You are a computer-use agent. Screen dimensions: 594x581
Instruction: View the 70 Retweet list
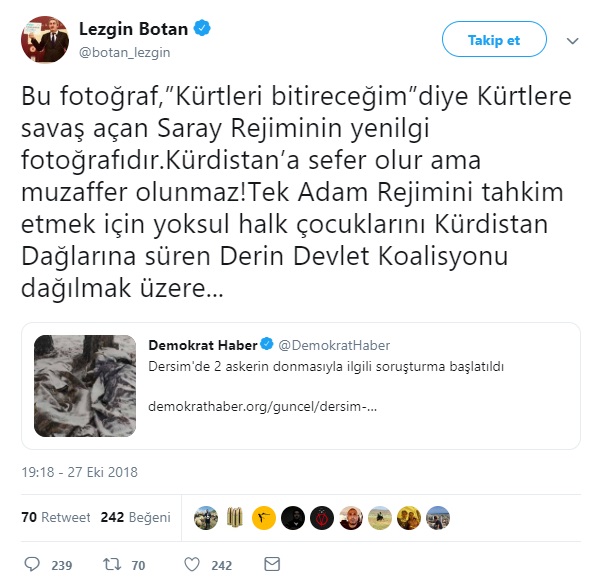coord(56,517)
